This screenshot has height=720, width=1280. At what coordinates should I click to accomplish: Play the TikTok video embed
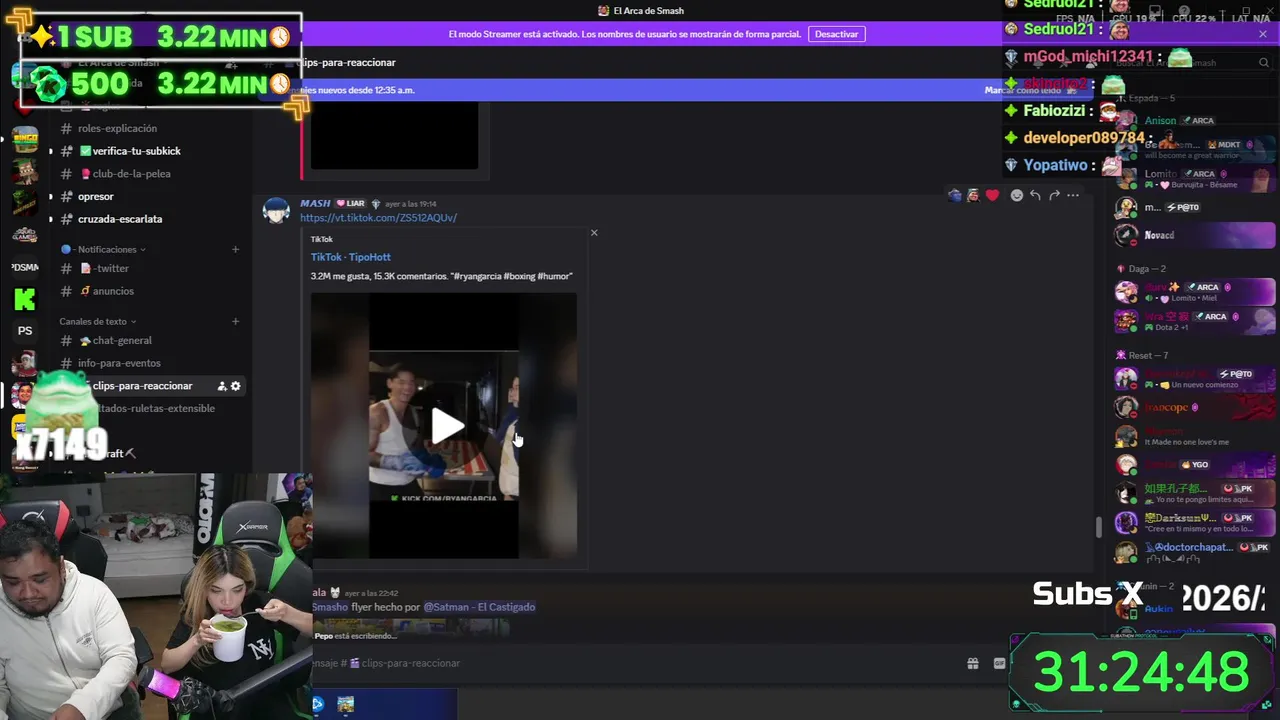[x=447, y=426]
